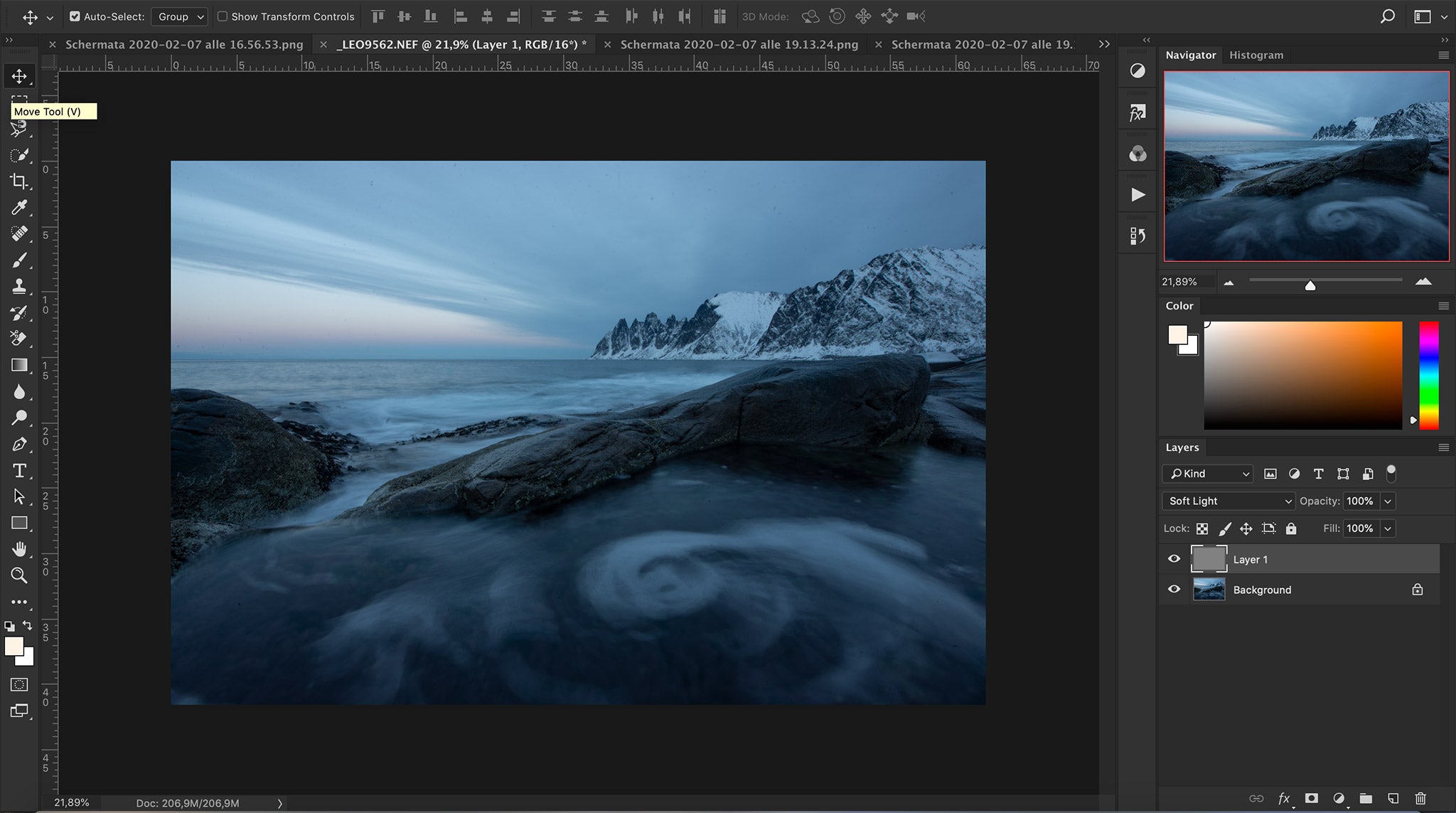The width and height of the screenshot is (1456, 813).
Task: Unlock the Background layer lock
Action: click(x=1417, y=589)
